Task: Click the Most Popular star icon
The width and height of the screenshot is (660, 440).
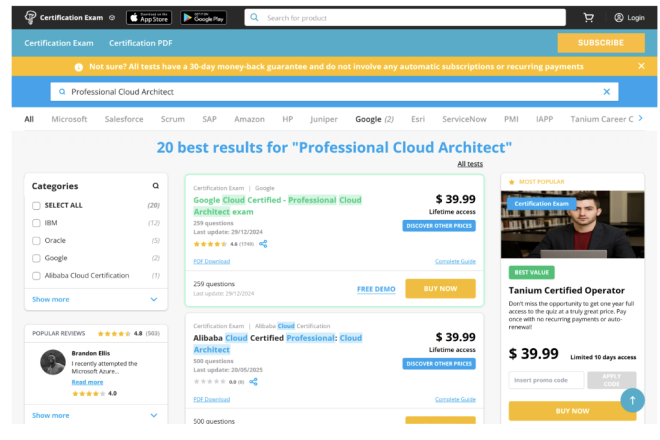Action: tap(512, 182)
